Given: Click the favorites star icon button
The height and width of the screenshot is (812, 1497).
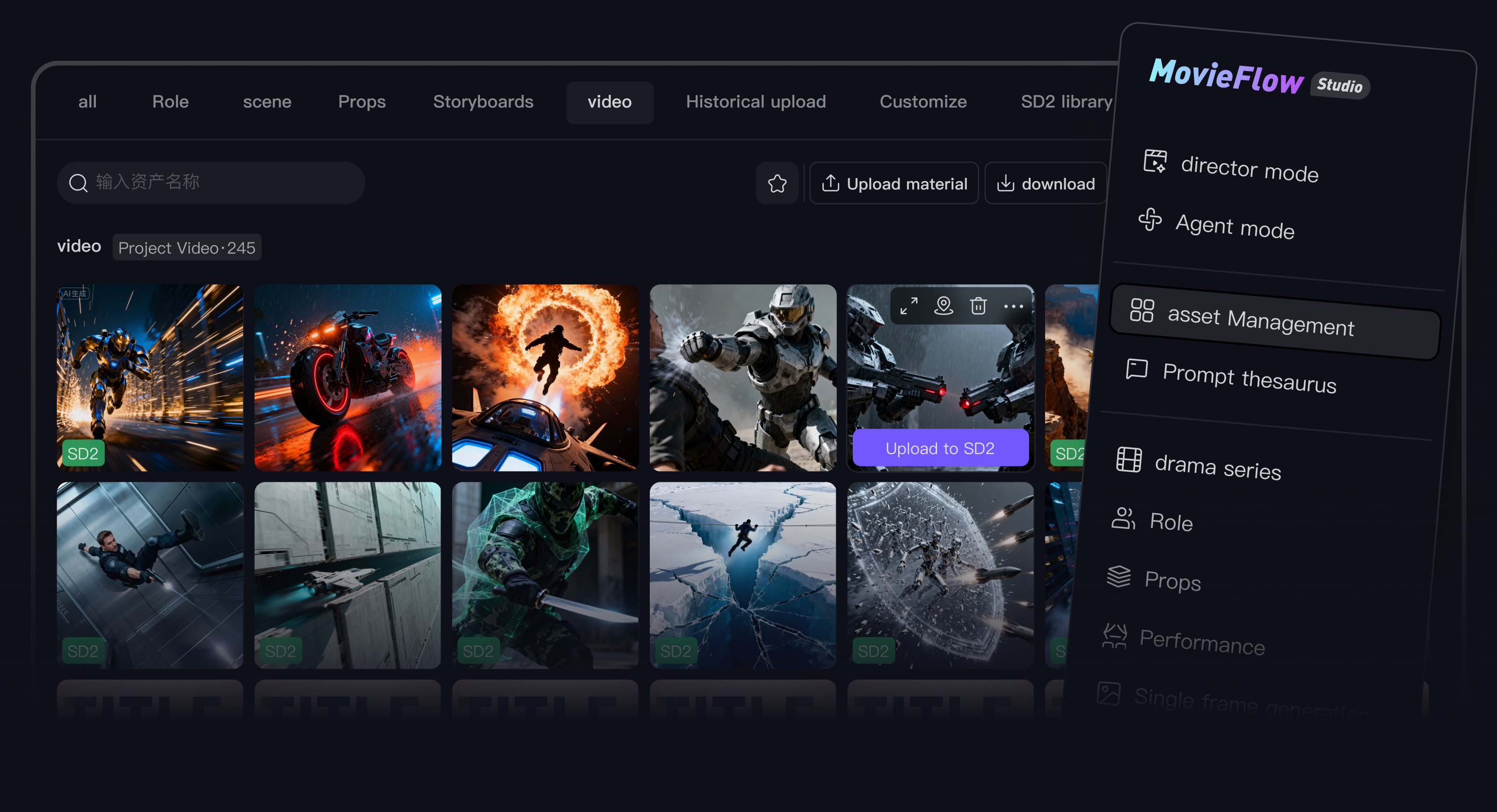Looking at the screenshot, I should 777,184.
